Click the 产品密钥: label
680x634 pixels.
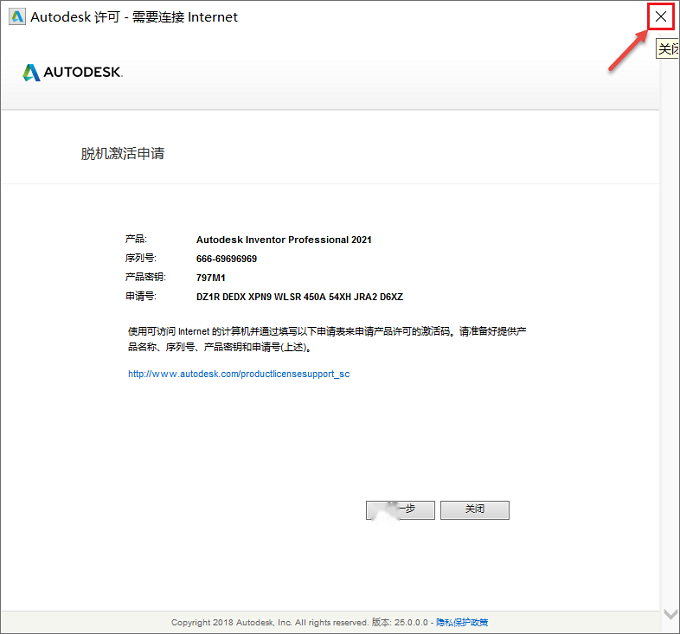click(x=146, y=277)
